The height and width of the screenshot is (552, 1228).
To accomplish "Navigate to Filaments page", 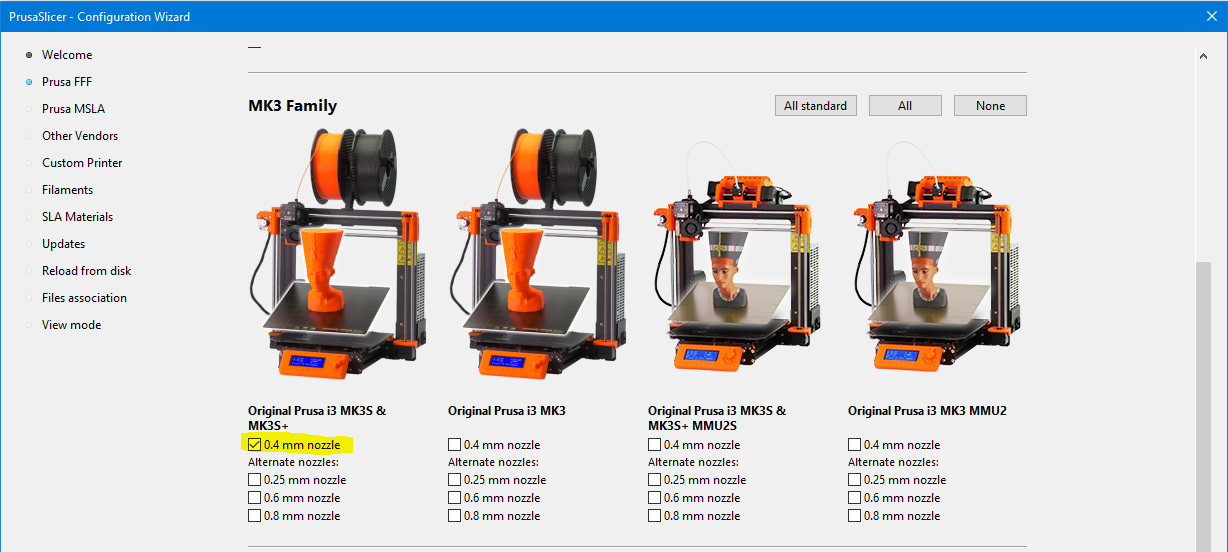I will pyautogui.click(x=67, y=190).
